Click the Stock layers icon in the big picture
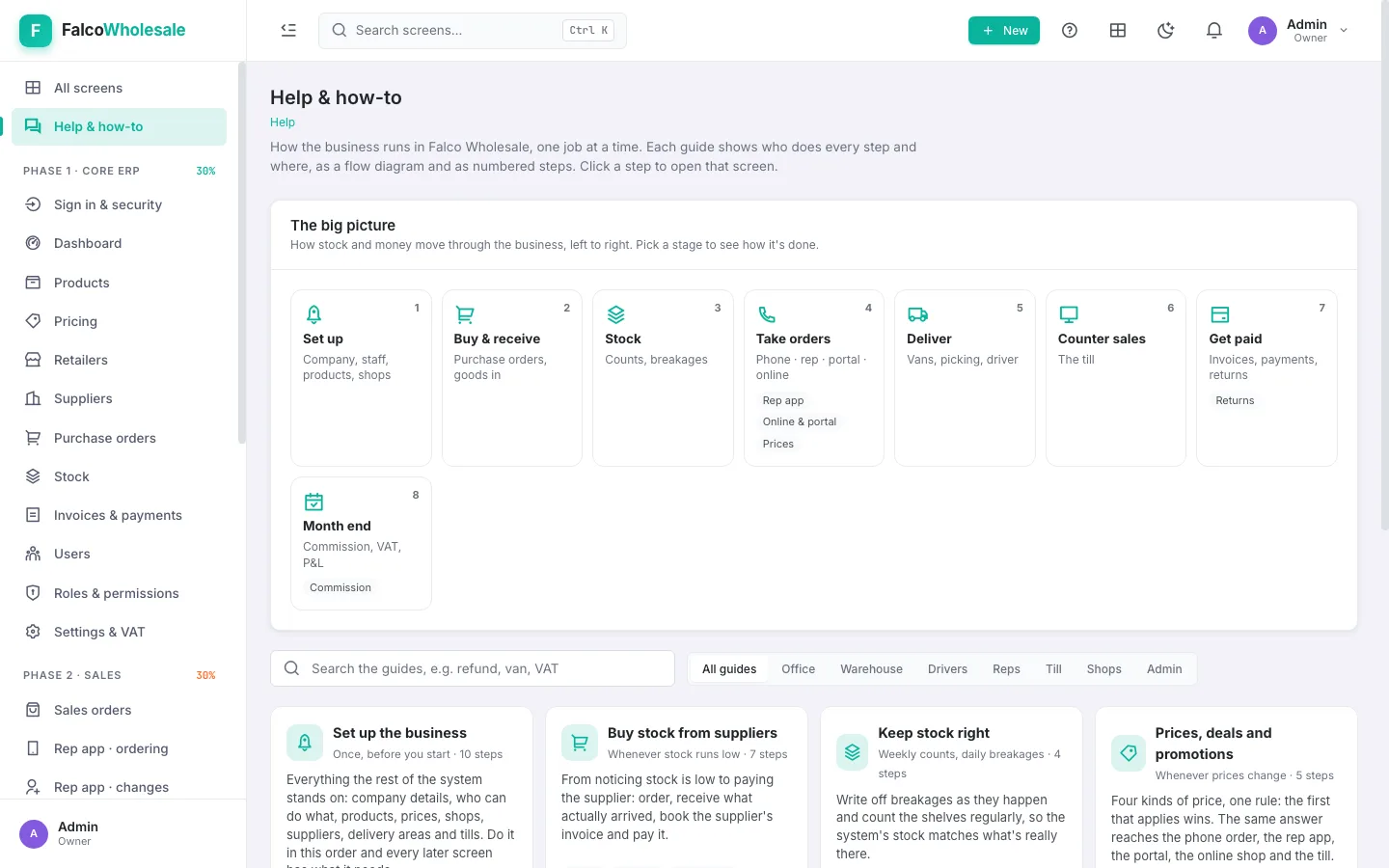Screen dimensions: 1389x868 (615, 314)
